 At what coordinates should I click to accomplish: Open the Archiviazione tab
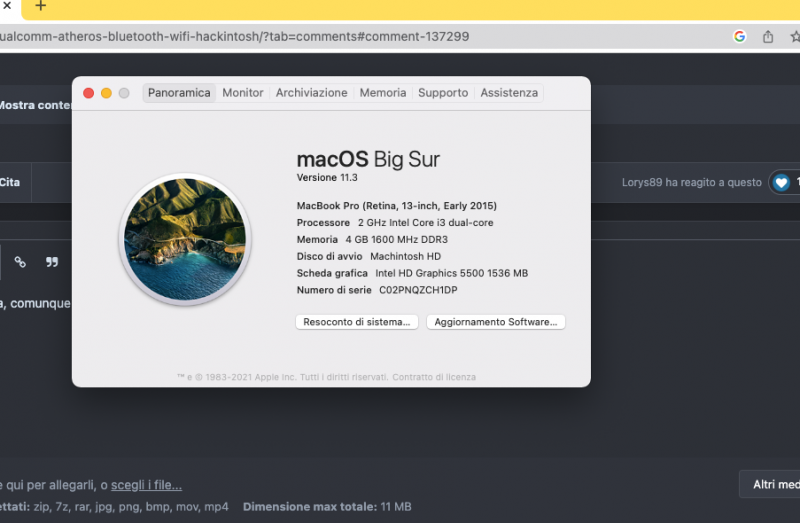tap(312, 93)
